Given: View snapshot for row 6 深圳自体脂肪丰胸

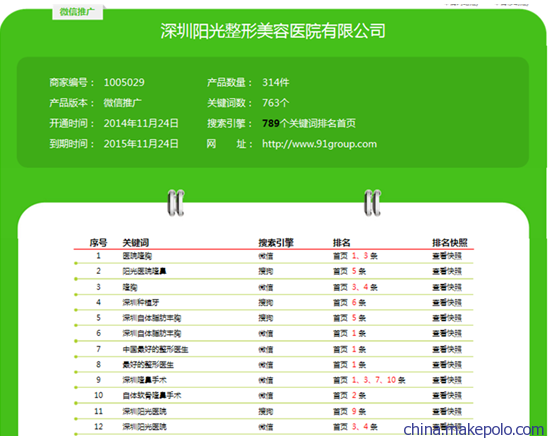Looking at the screenshot, I should (x=447, y=333).
